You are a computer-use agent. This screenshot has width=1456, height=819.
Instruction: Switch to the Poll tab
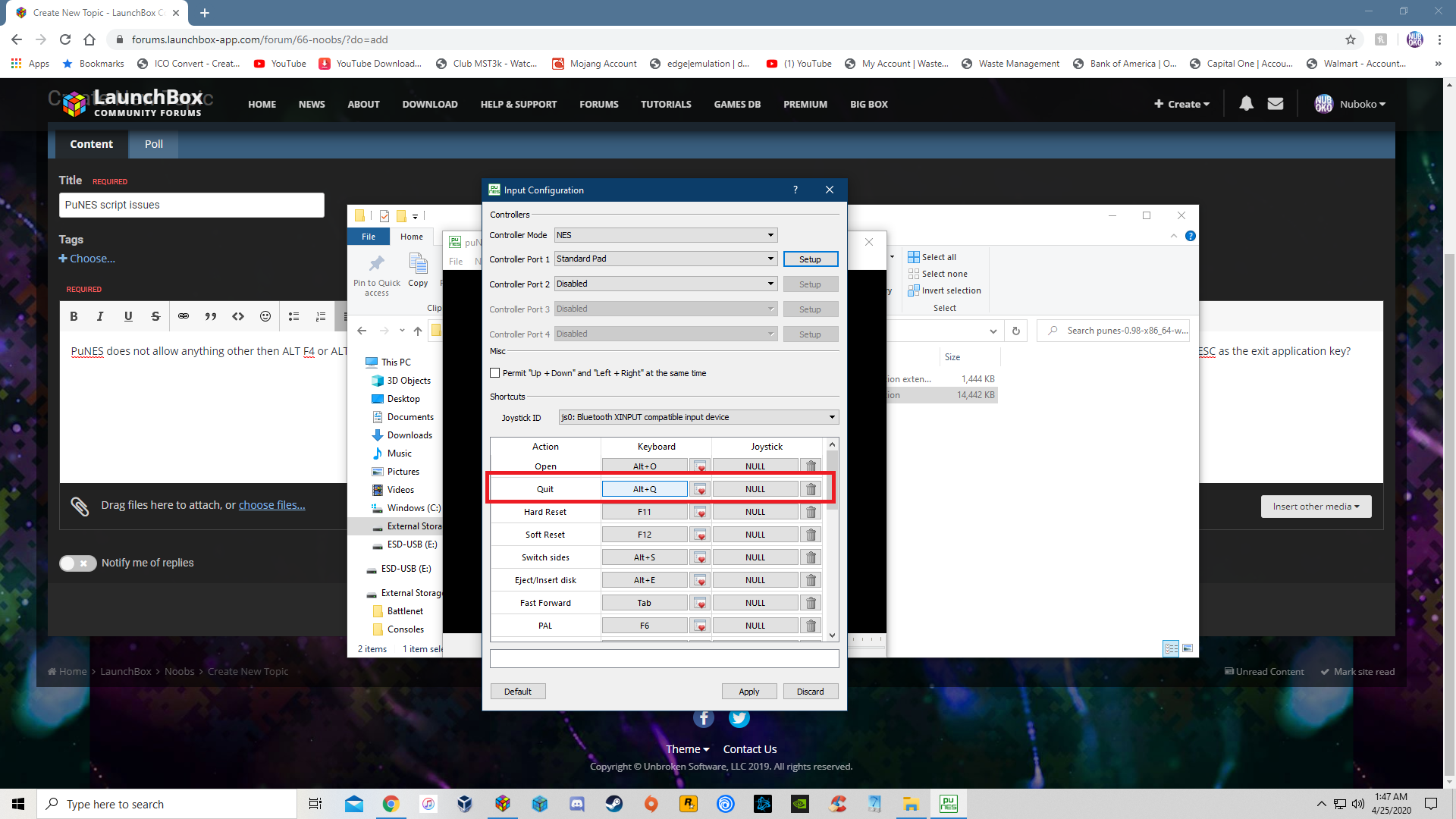154,144
